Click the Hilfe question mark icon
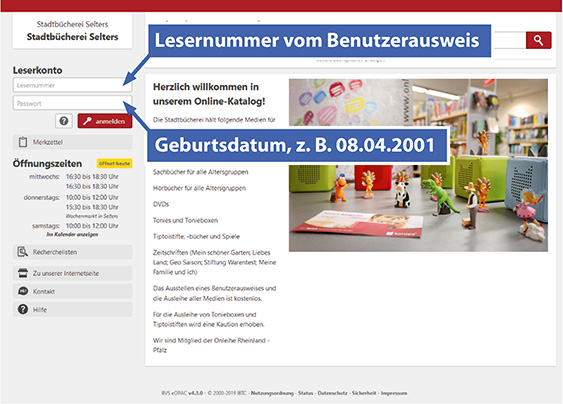 pyautogui.click(x=23, y=309)
